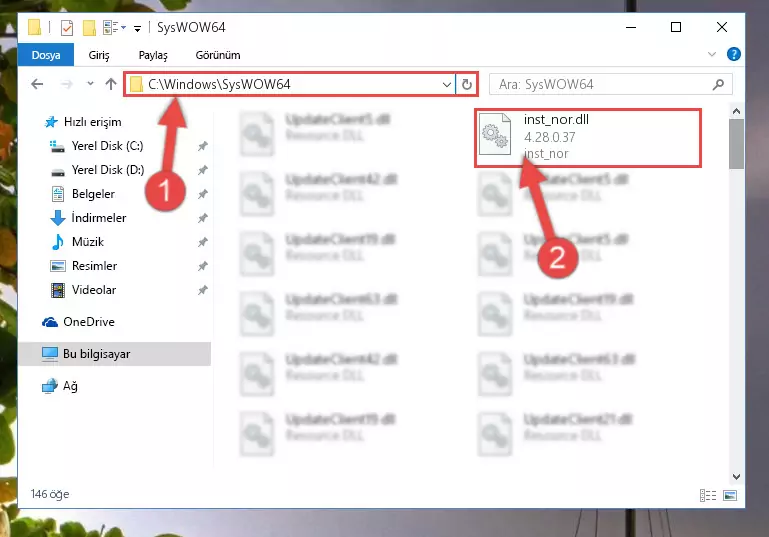Open the Customize Quick Access Toolbar dropdown
769x537 pixels.
pyautogui.click(x=138, y=28)
